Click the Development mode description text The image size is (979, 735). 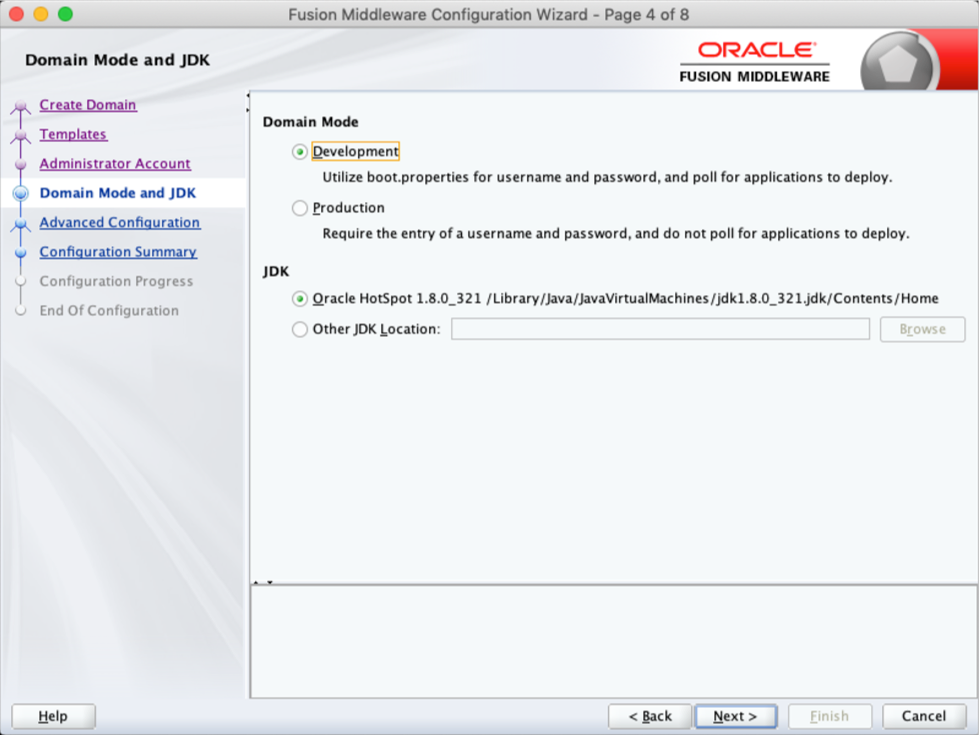607,177
